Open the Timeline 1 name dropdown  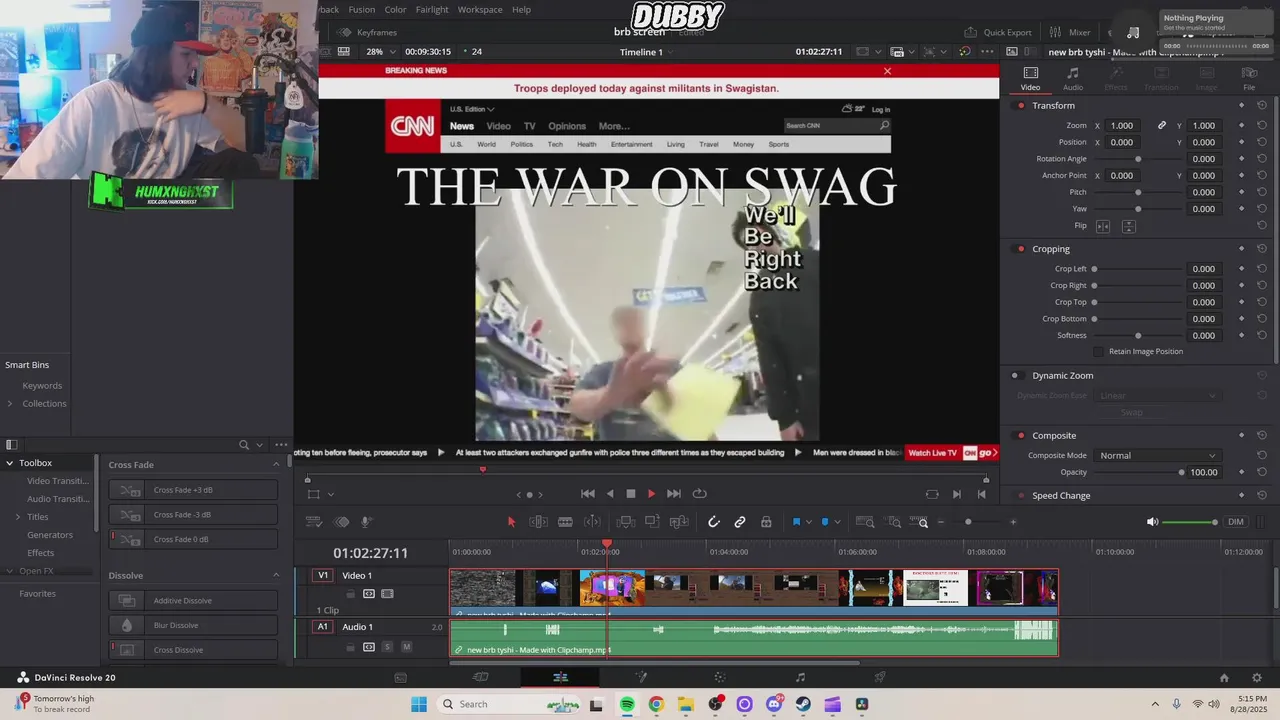tap(646, 52)
